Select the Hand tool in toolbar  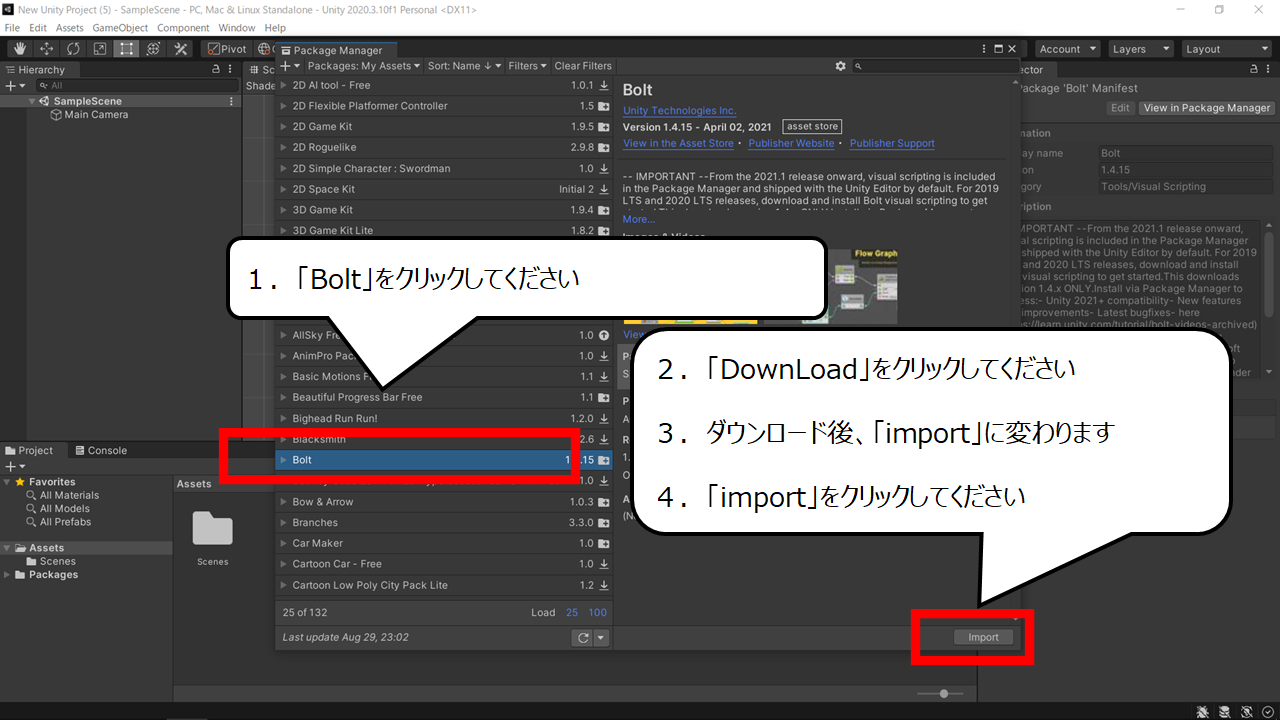coord(19,48)
